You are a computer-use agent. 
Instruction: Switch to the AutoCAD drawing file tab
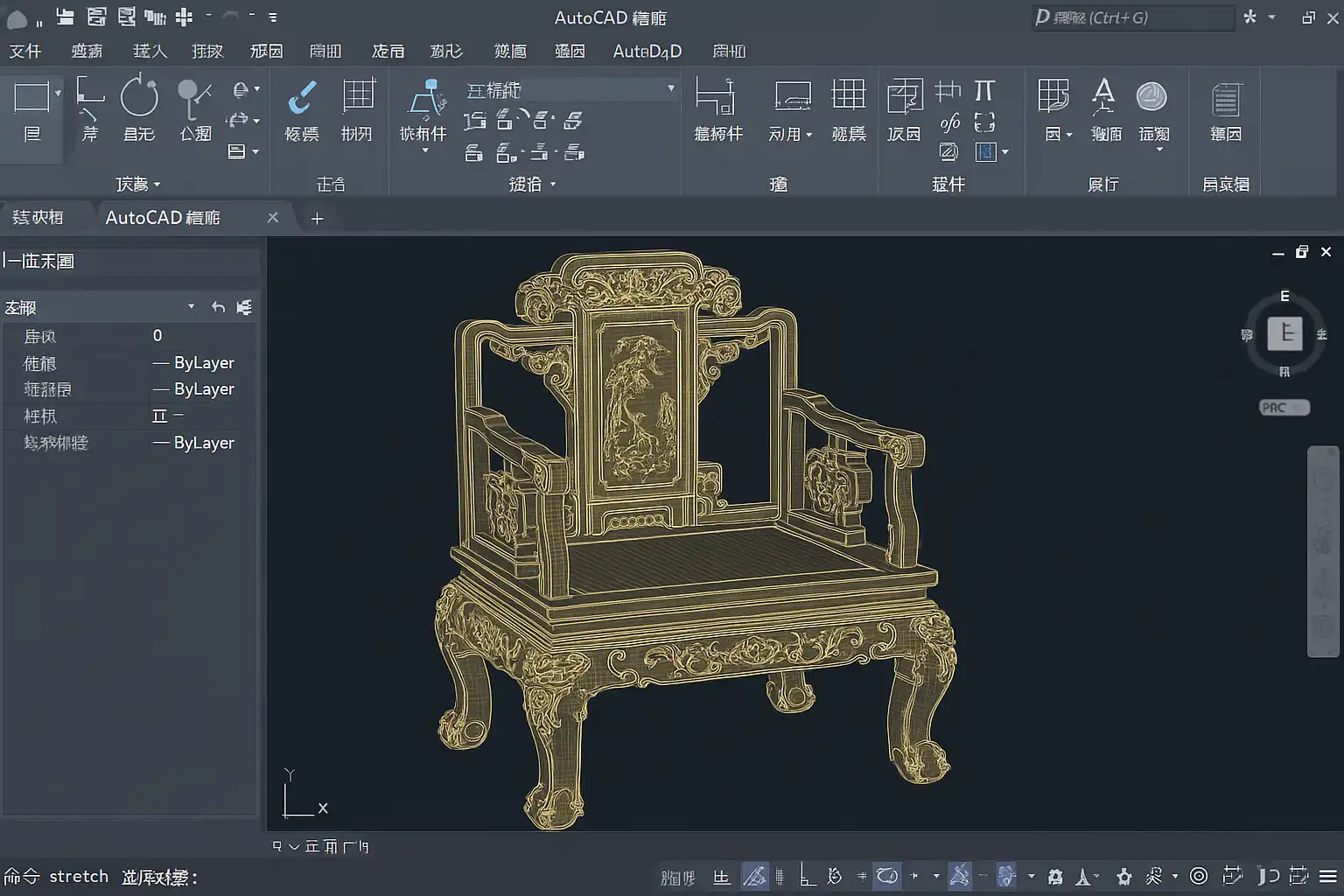click(163, 218)
